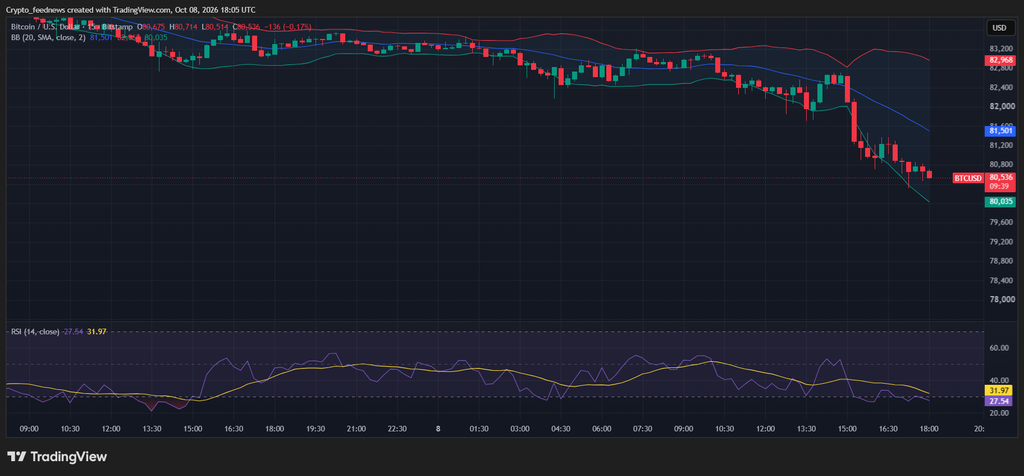Click the 78,000 price axis label
The image size is (1024, 476).
1001,300
